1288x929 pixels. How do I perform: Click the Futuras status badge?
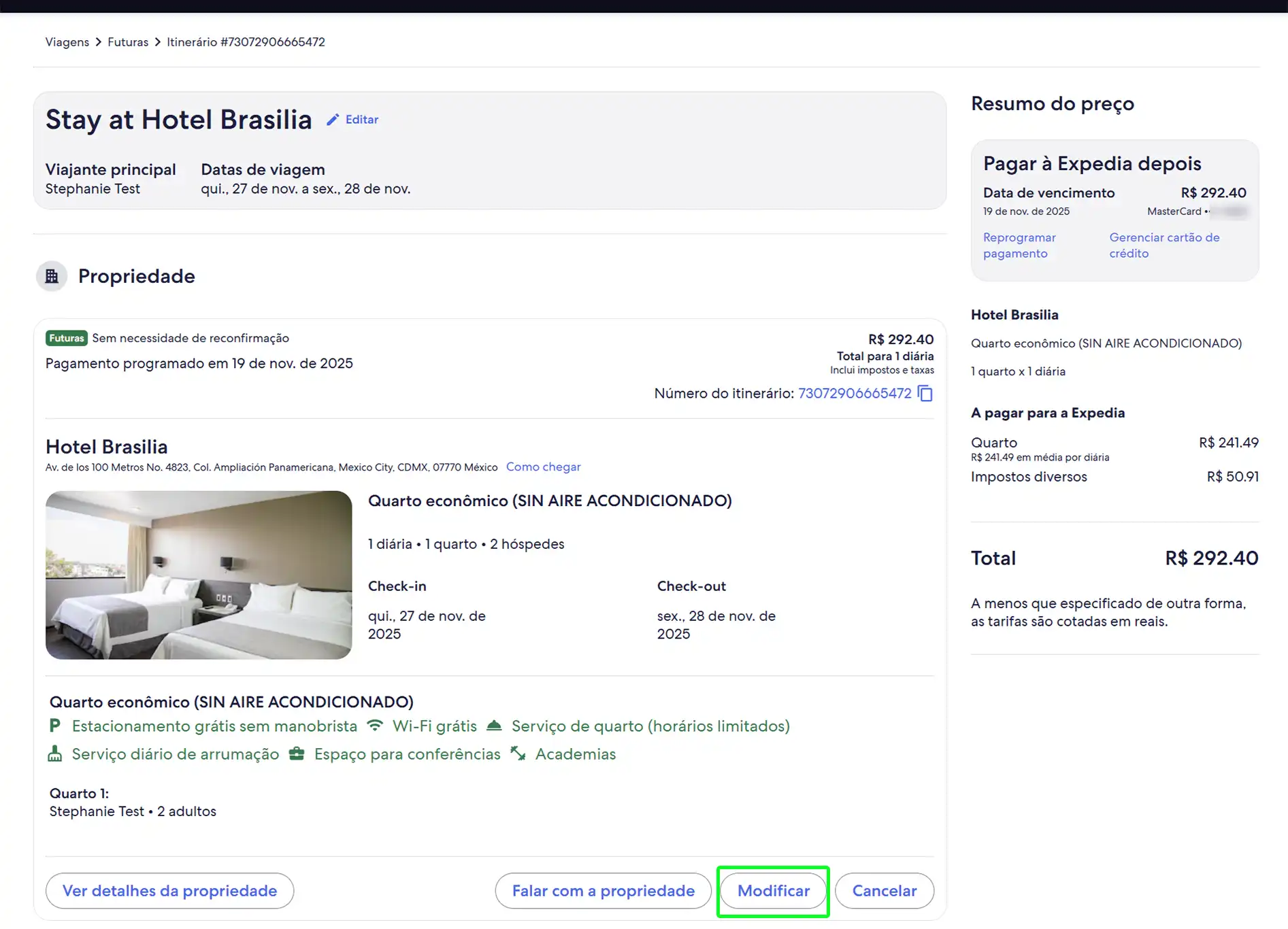tap(67, 338)
